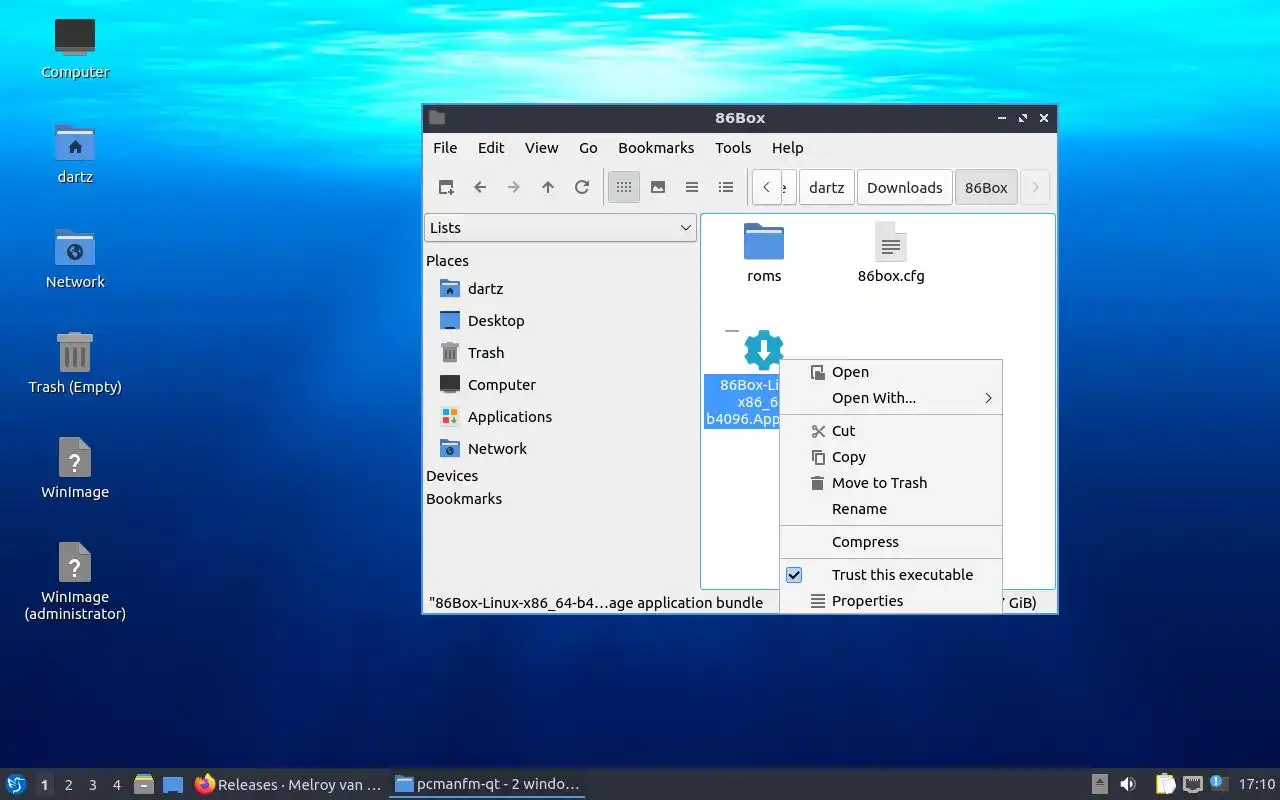Screen dimensions: 1280x800
Task: Choose Compress in the context menu
Action: (x=891, y=542)
